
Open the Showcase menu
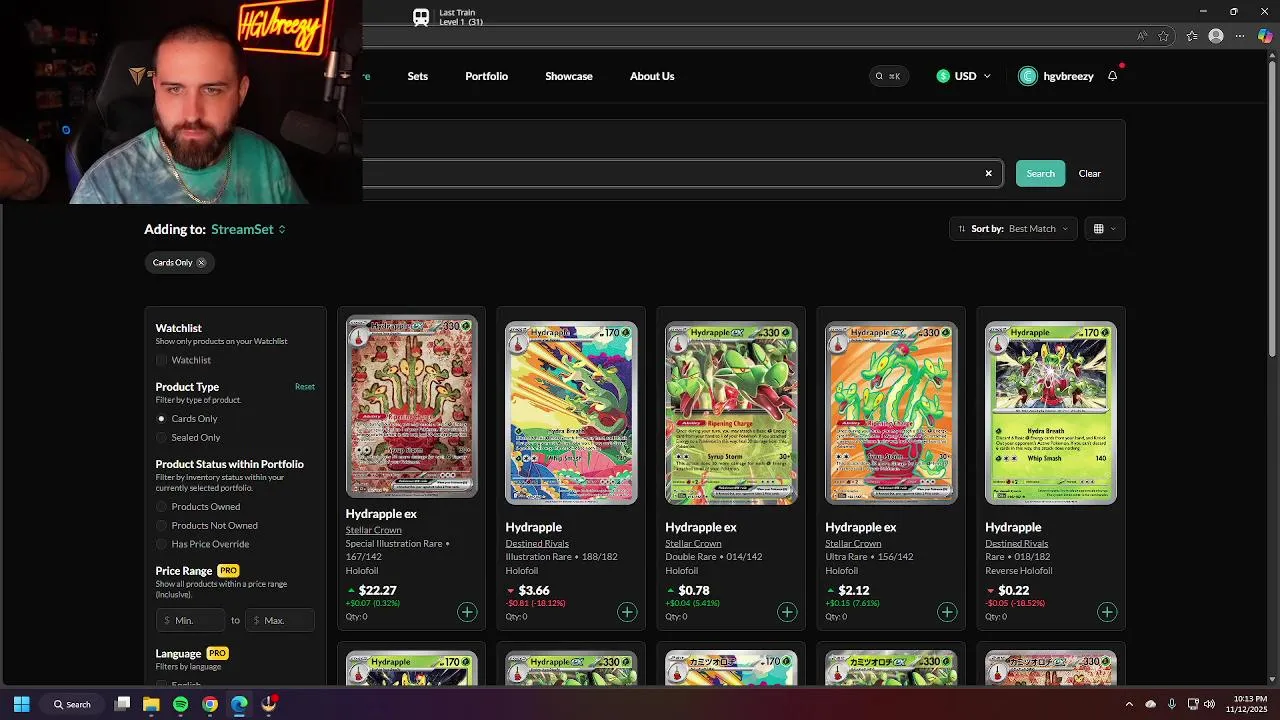point(569,76)
